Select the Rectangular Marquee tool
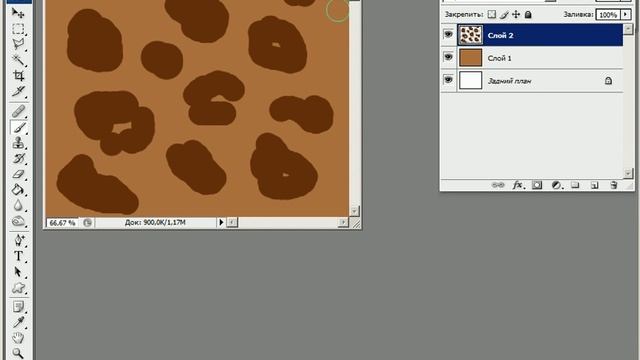 [x=18, y=29]
